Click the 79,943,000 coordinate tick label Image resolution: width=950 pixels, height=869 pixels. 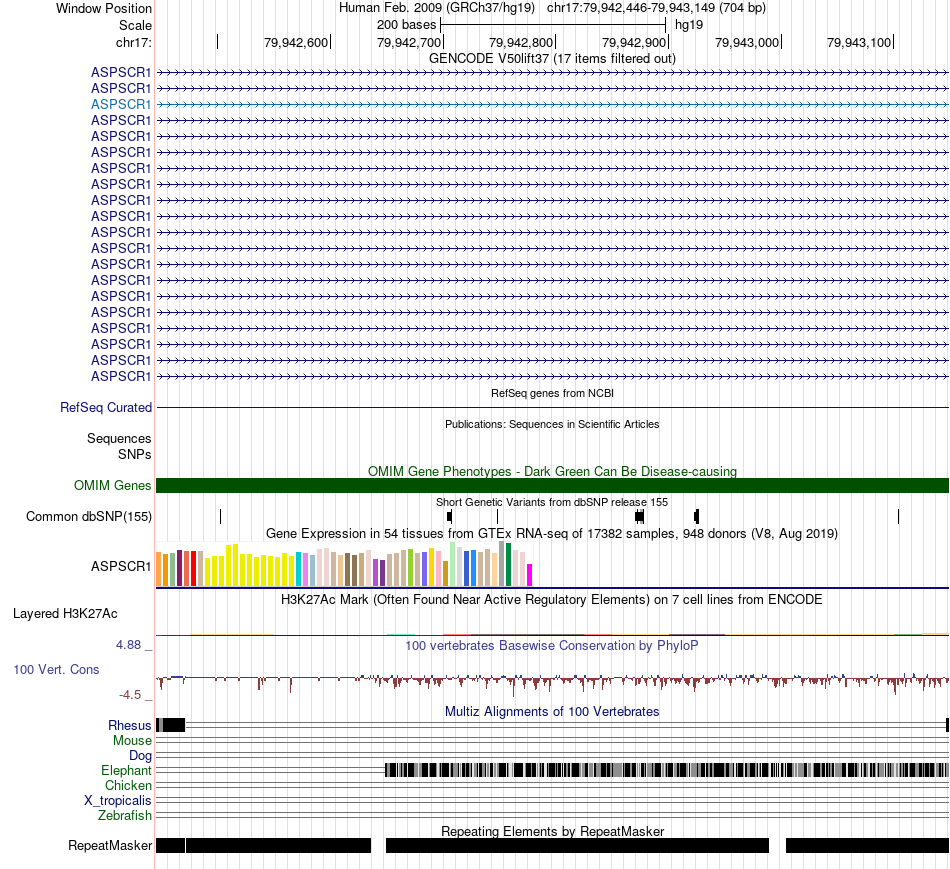[x=747, y=42]
